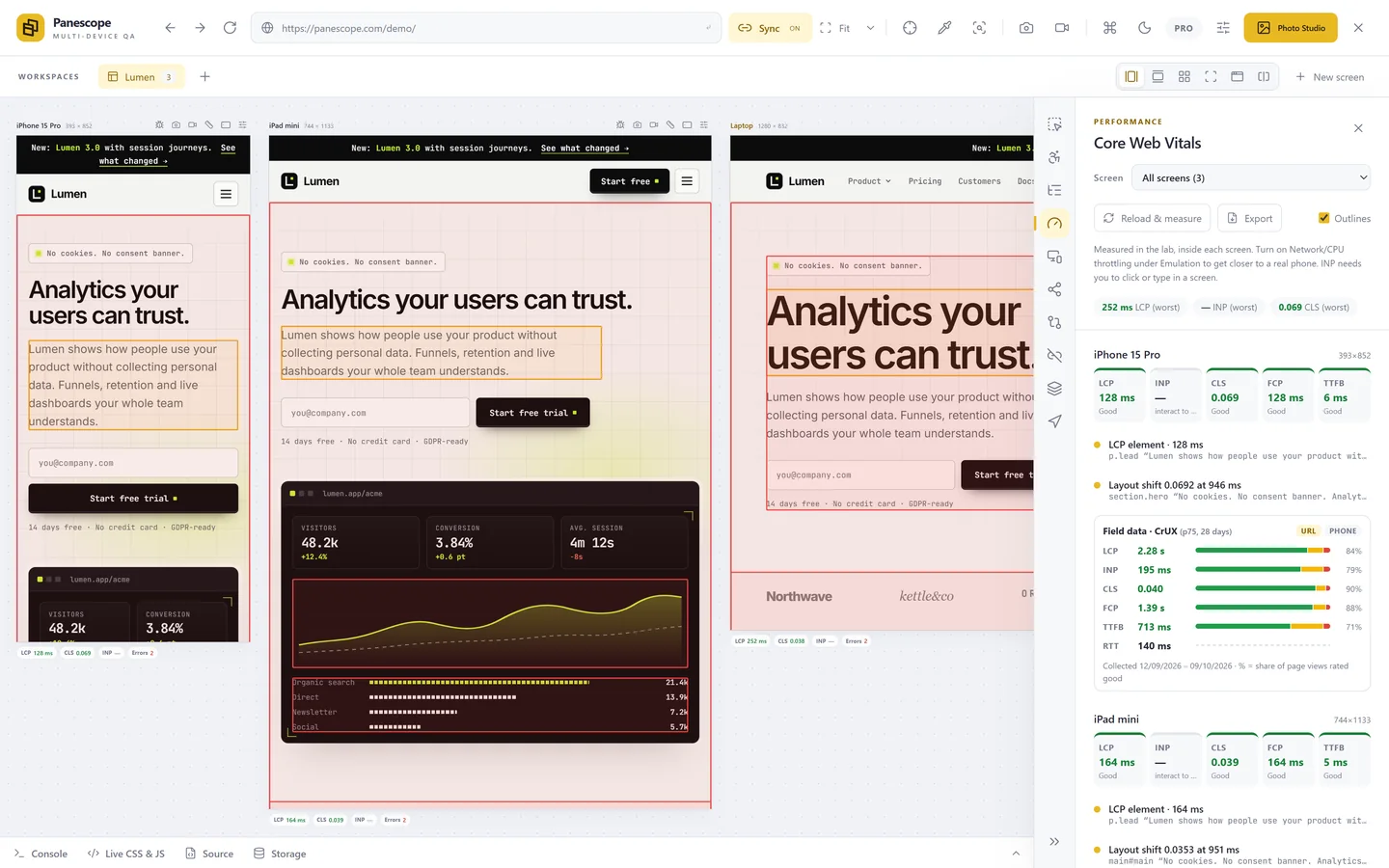Switch to the grid layout view button
The width and height of the screenshot is (1389, 868).
coord(1185,77)
